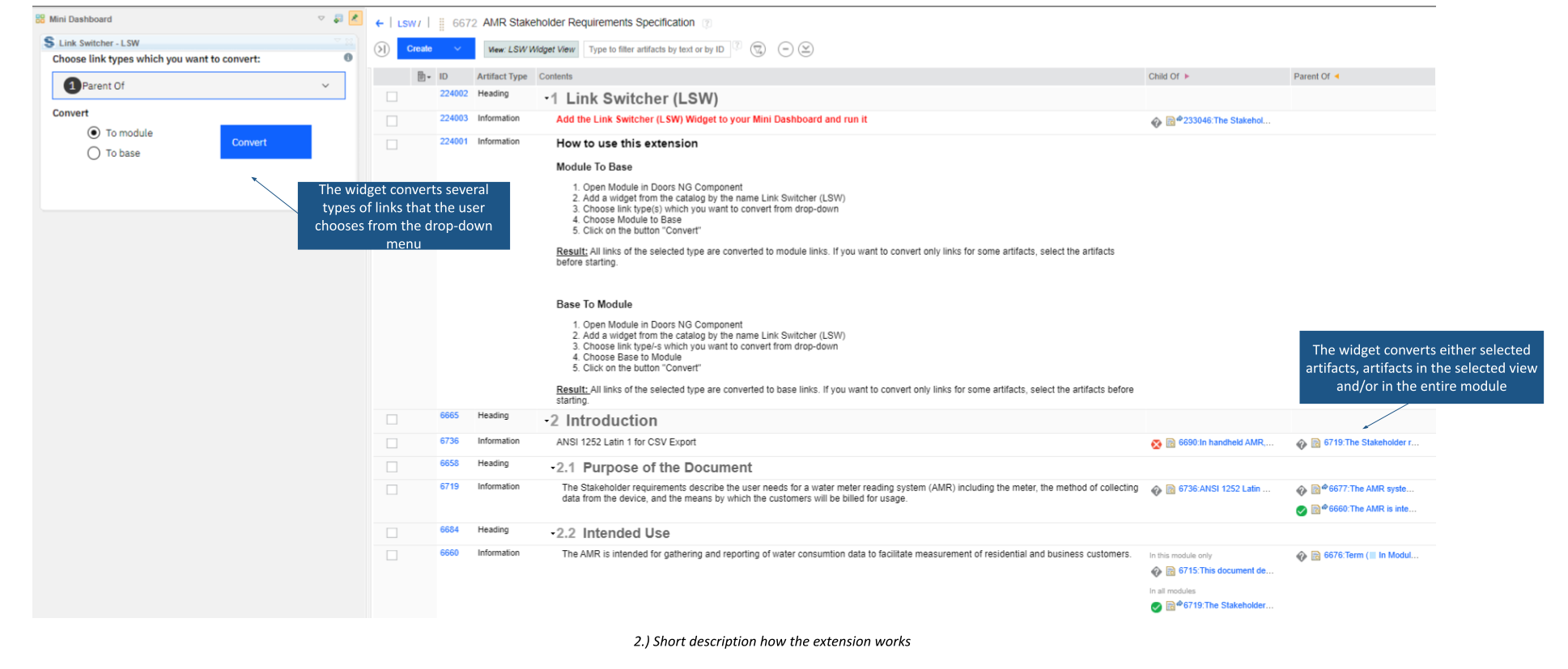This screenshot has width=1568, height=669.
Task: Collapse section 2.1 Purpose of the Document
Action: click(x=553, y=468)
